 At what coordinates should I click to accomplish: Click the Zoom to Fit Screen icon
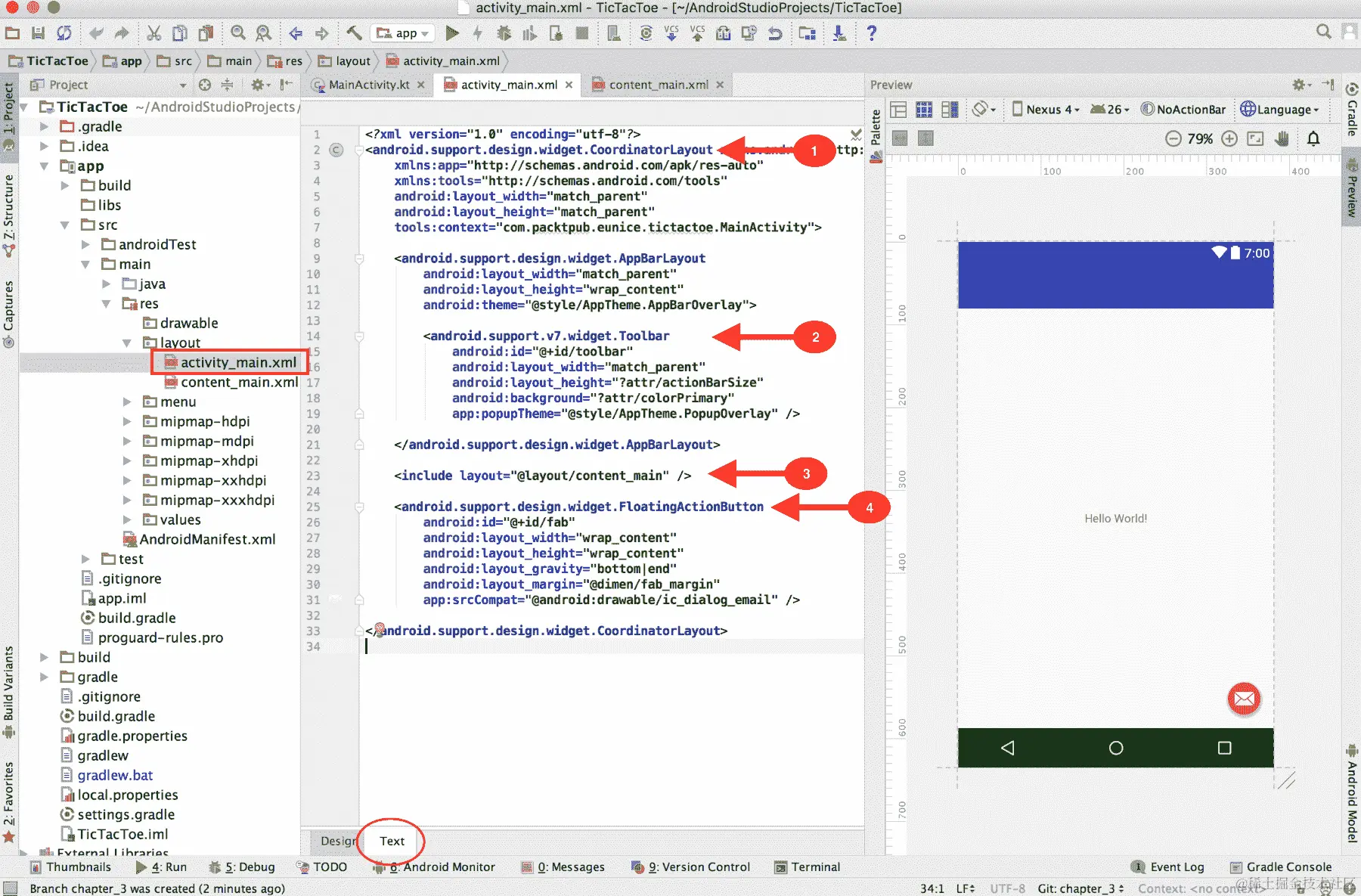tap(1255, 138)
